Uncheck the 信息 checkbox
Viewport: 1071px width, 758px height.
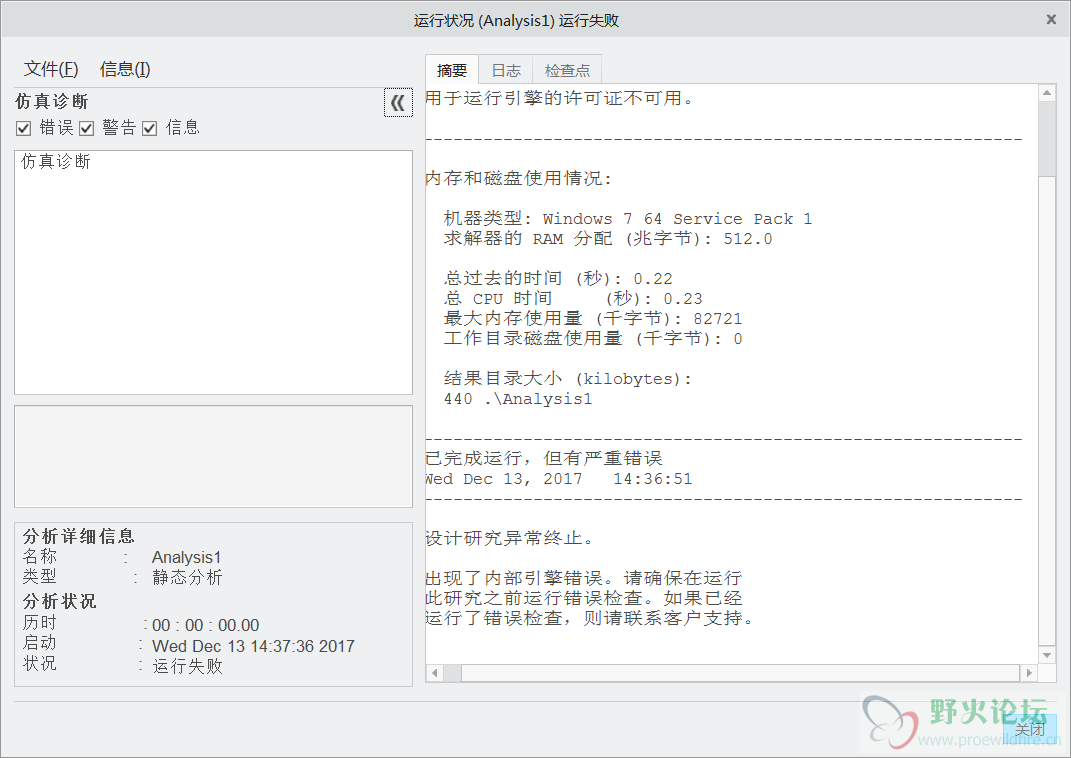150,128
